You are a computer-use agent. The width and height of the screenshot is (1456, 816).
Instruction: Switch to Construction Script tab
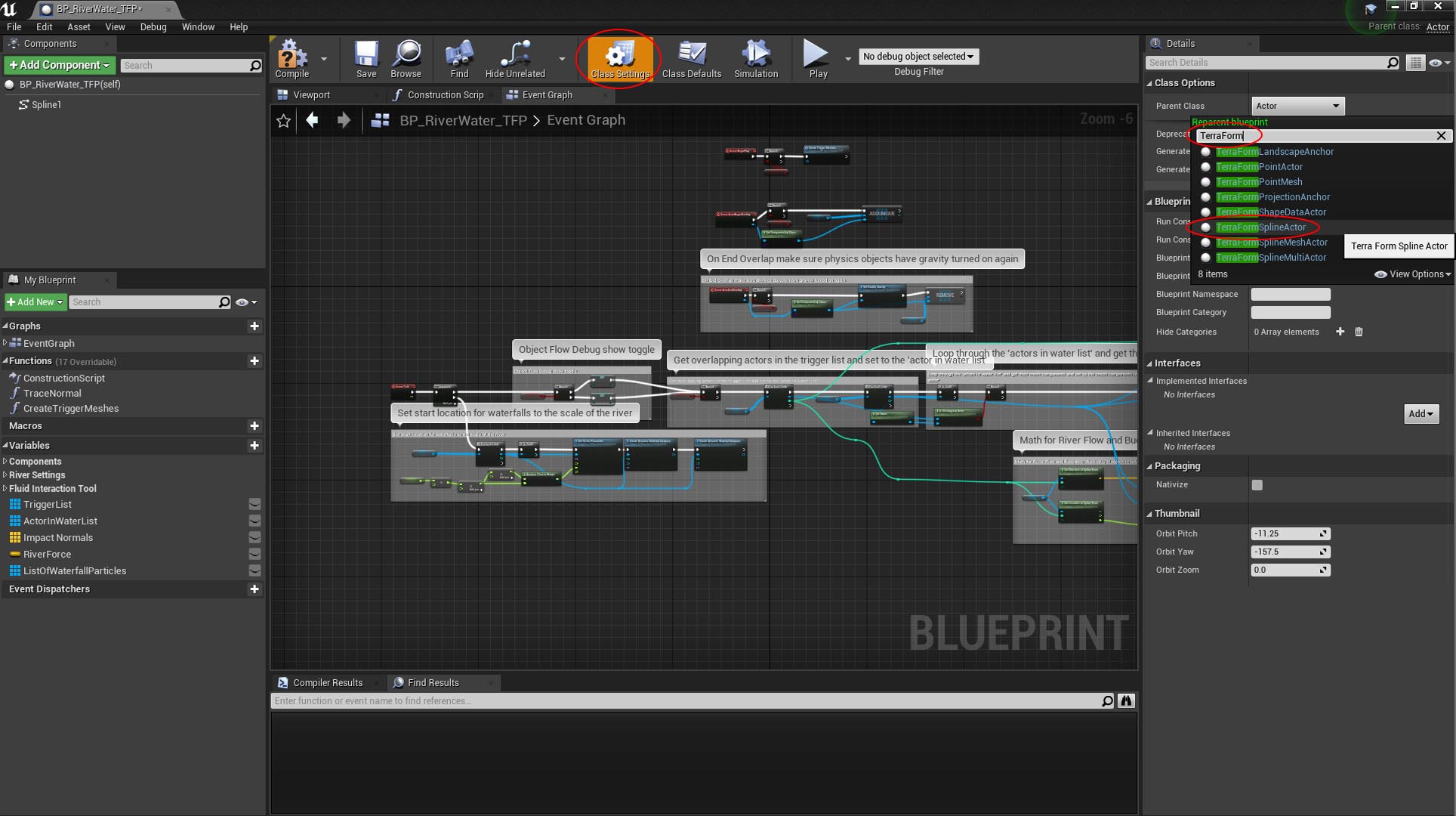[445, 95]
